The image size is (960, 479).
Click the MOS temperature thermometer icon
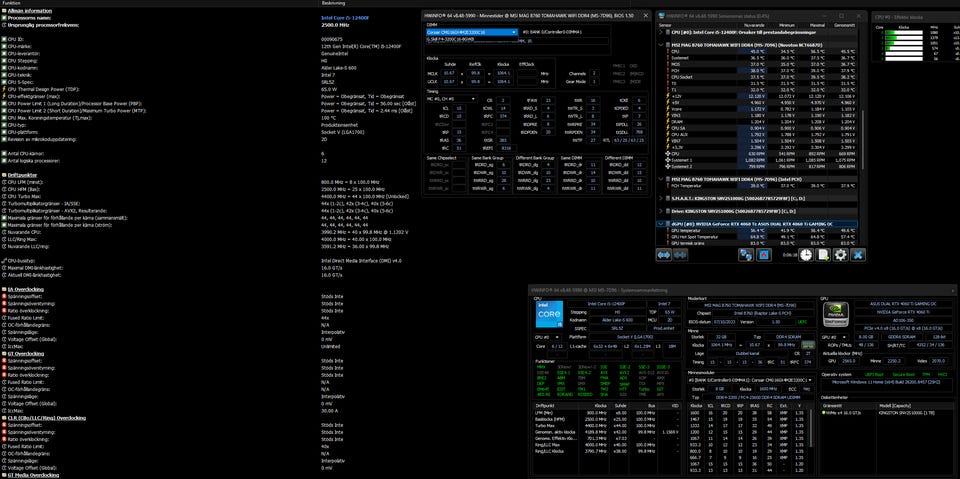coord(667,64)
